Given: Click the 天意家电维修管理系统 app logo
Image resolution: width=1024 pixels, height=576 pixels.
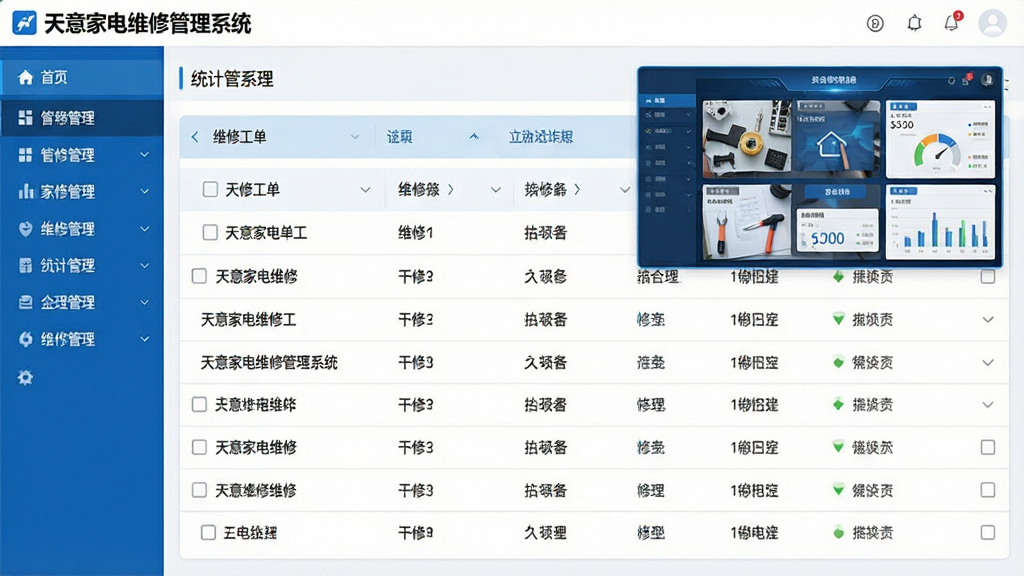Looking at the screenshot, I should [25, 23].
